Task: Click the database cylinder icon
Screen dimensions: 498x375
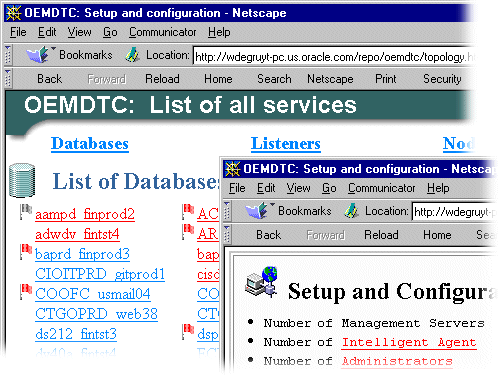Action: coord(22,180)
